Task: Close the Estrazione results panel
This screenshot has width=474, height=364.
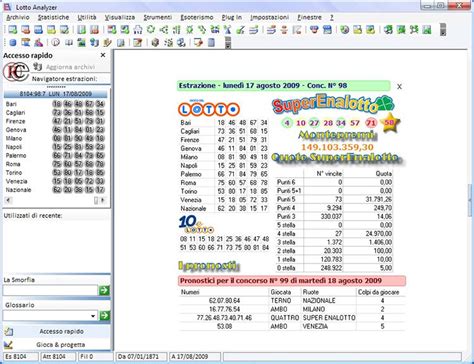Action: click(x=399, y=87)
